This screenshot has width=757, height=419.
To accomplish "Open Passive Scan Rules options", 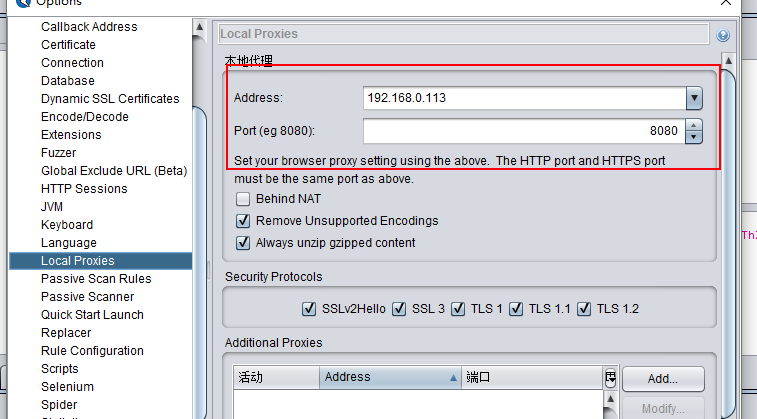I will click(96, 279).
